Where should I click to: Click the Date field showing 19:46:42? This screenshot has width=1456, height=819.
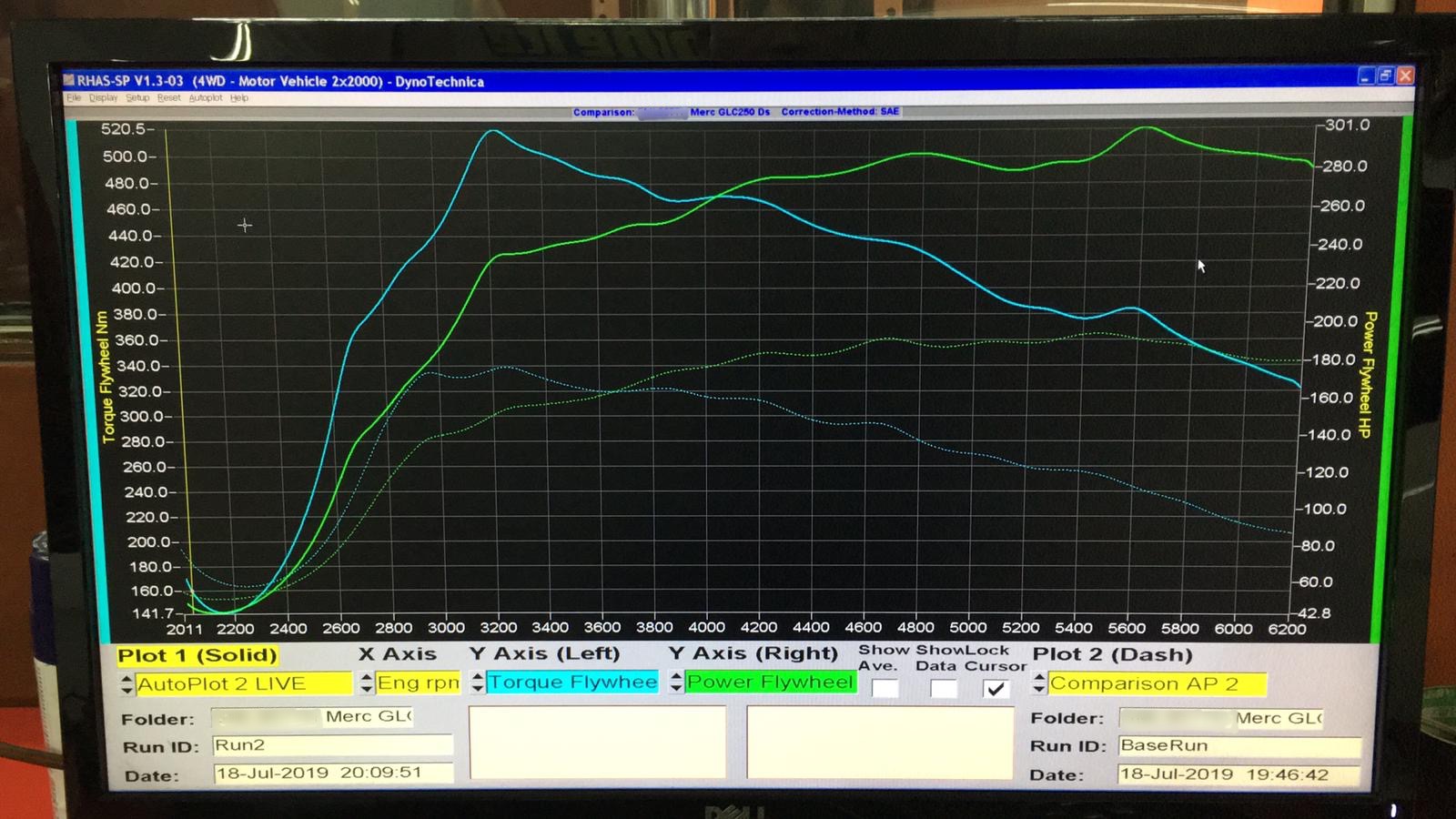1239,774
